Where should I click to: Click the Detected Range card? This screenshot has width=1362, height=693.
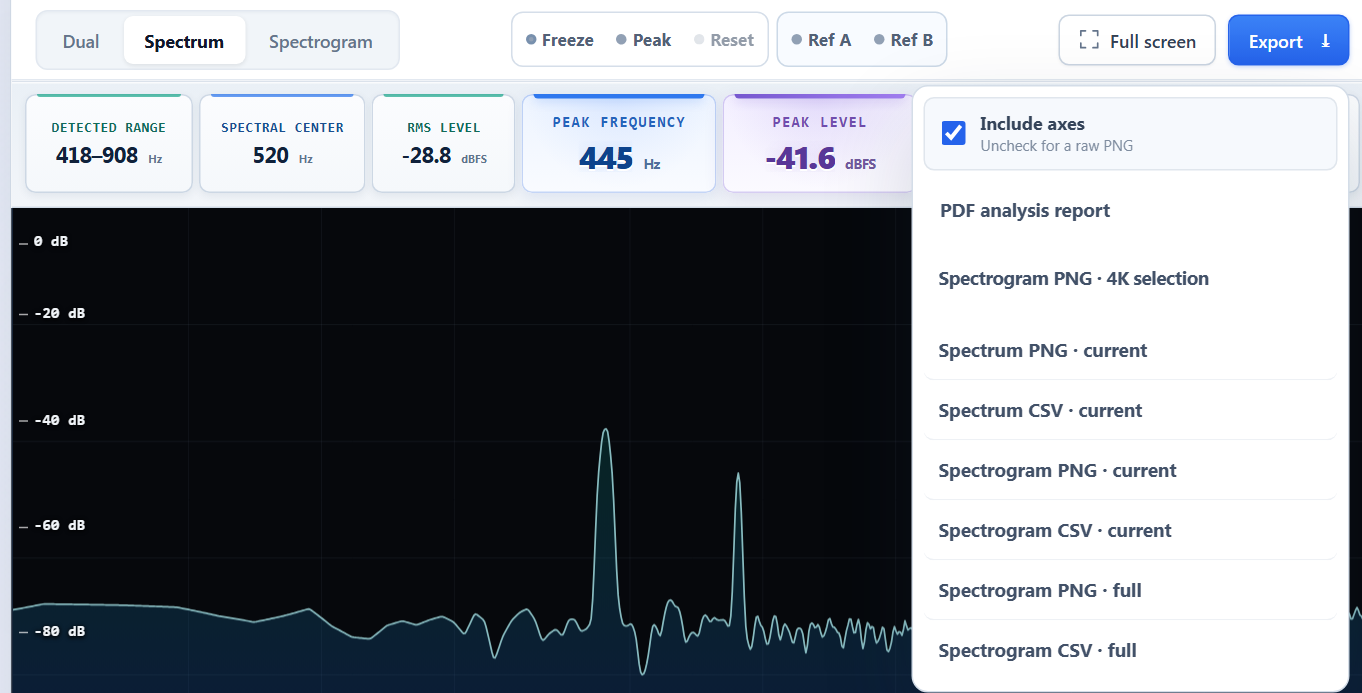[109, 143]
